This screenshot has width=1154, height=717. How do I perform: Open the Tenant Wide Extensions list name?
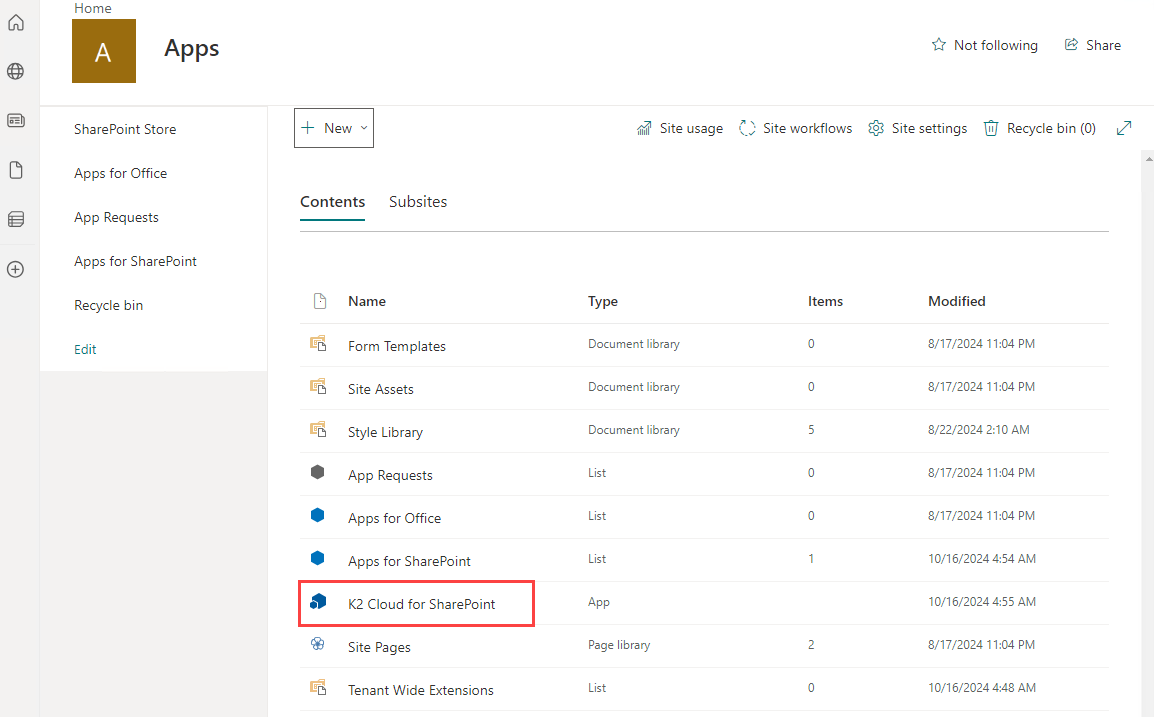click(421, 690)
